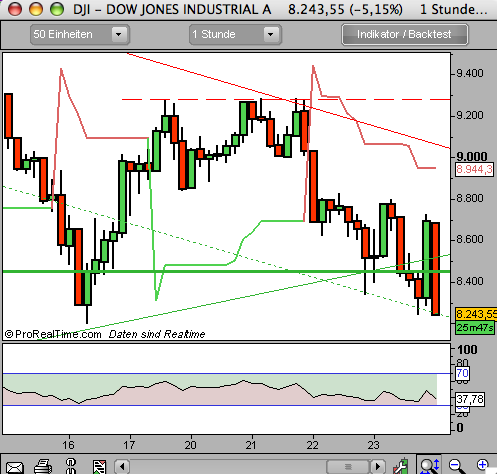Viewport: 497px width, 474px height.
Task: Click the horizontal scrollbar thumb
Action: 348,466
